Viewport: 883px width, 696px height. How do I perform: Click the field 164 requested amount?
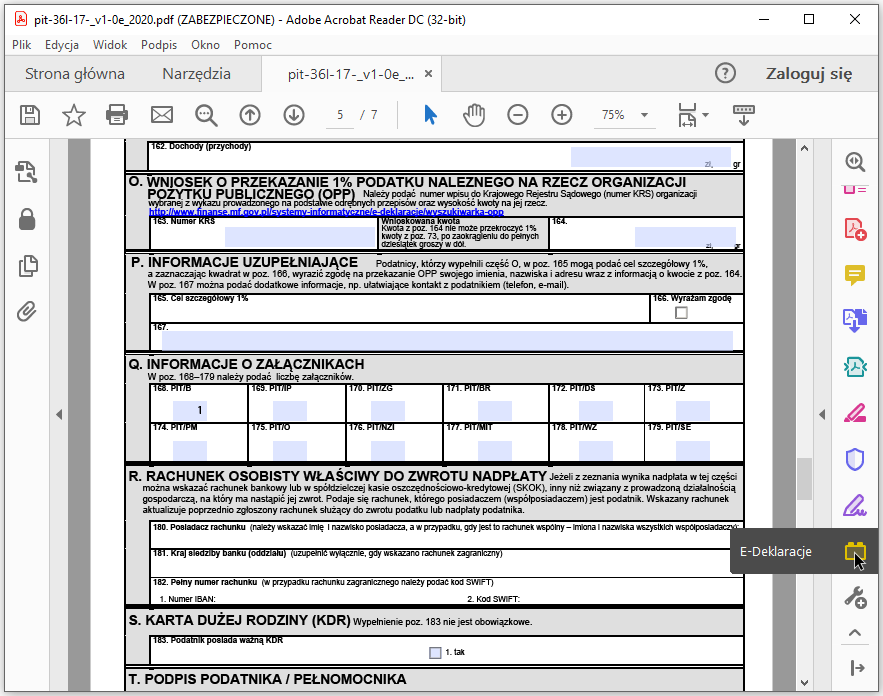pos(685,237)
